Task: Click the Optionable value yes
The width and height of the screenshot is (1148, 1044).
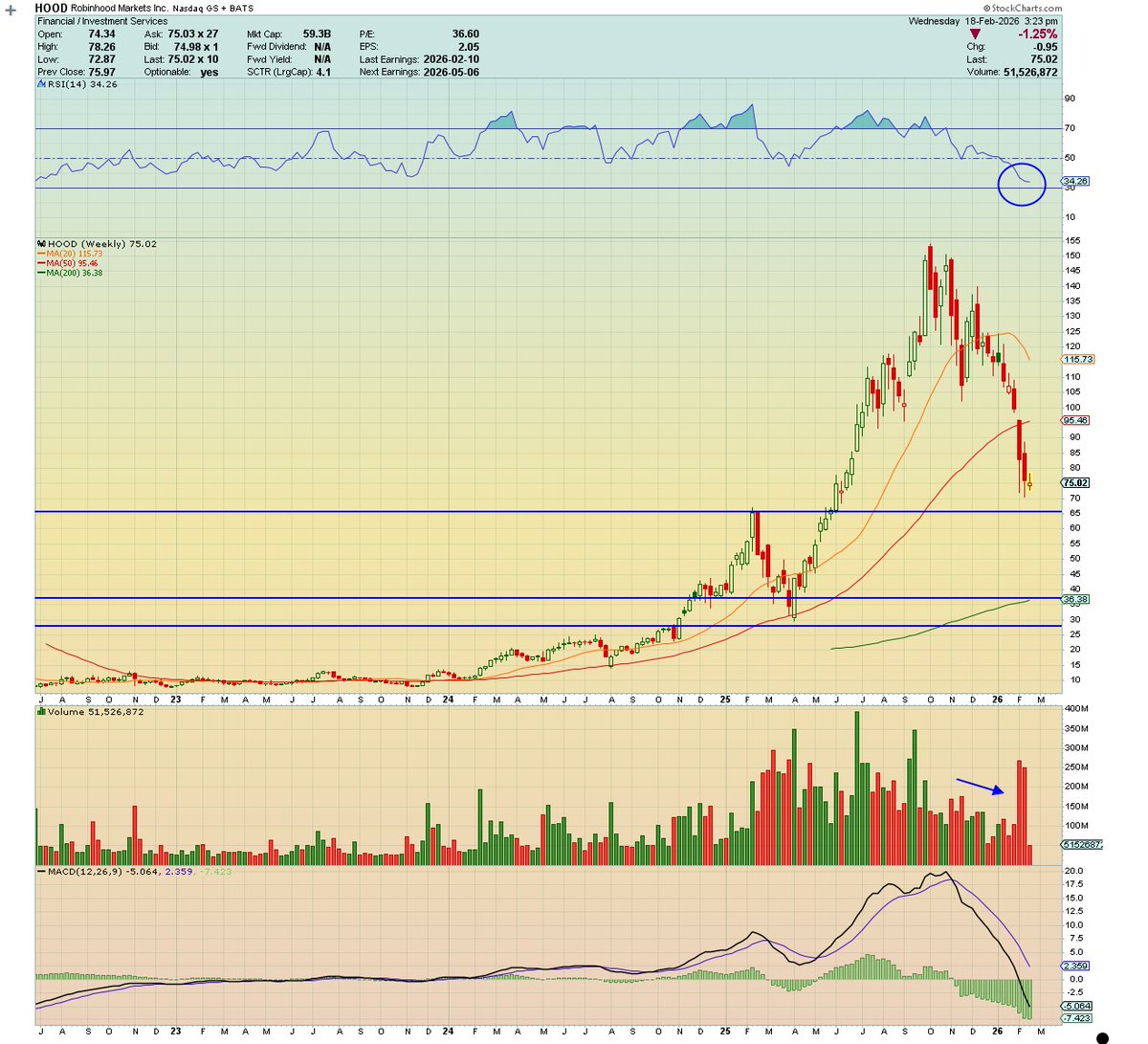Action: click(210, 72)
